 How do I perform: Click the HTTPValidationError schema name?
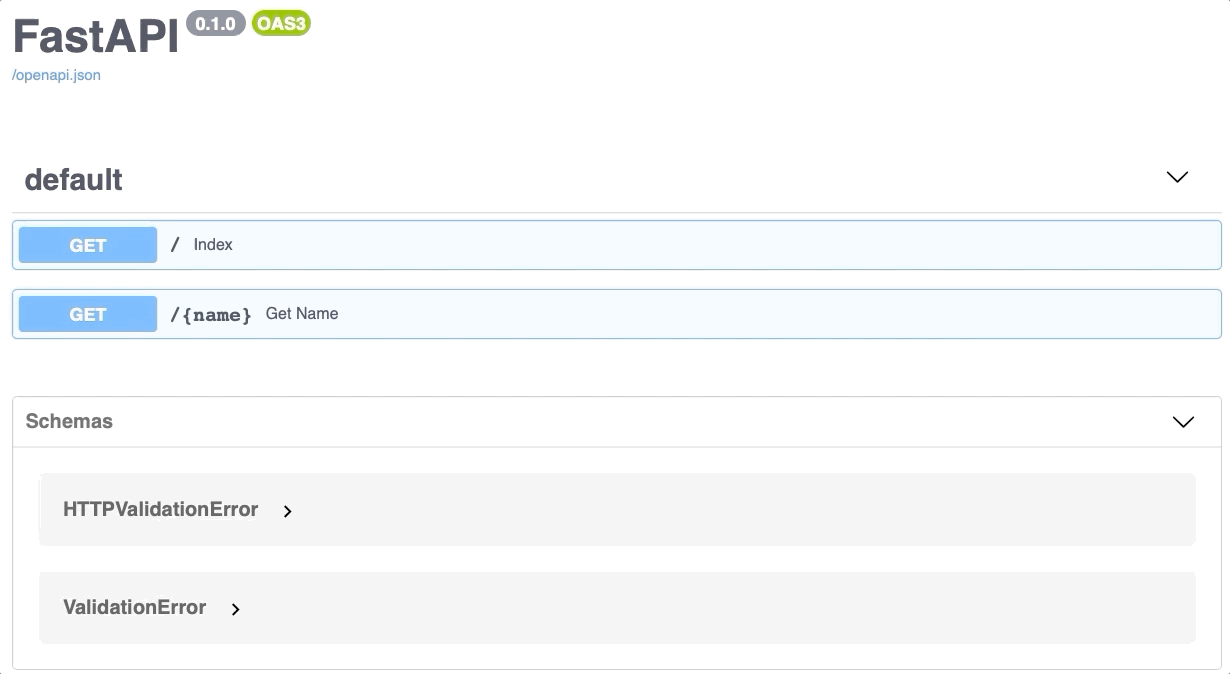coord(160,509)
